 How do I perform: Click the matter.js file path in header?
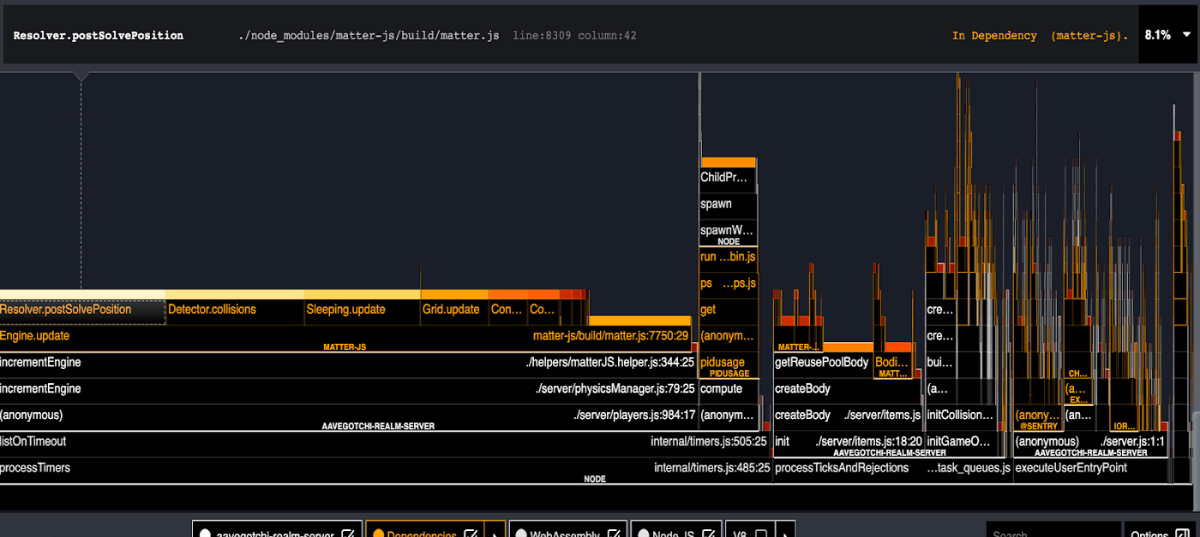(x=369, y=35)
